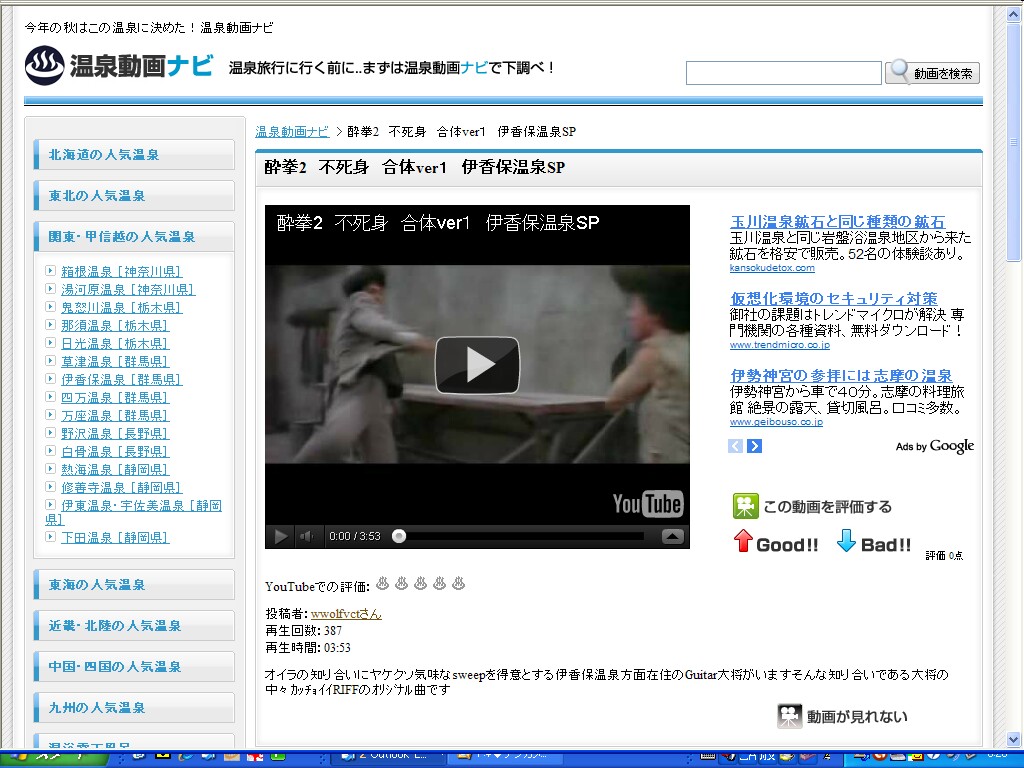Open 野沢温泉［長野県］ link
The width and height of the screenshot is (1024, 768).
point(115,433)
